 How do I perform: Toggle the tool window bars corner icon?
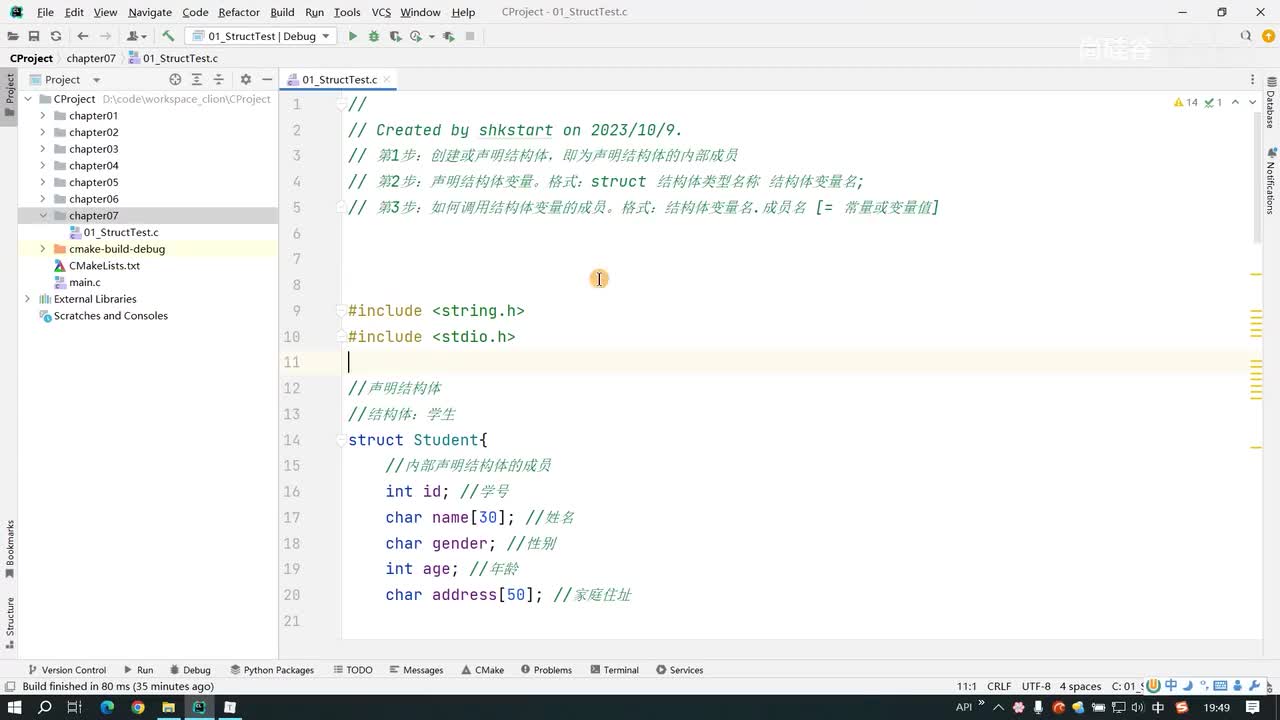pyautogui.click(x=9, y=686)
